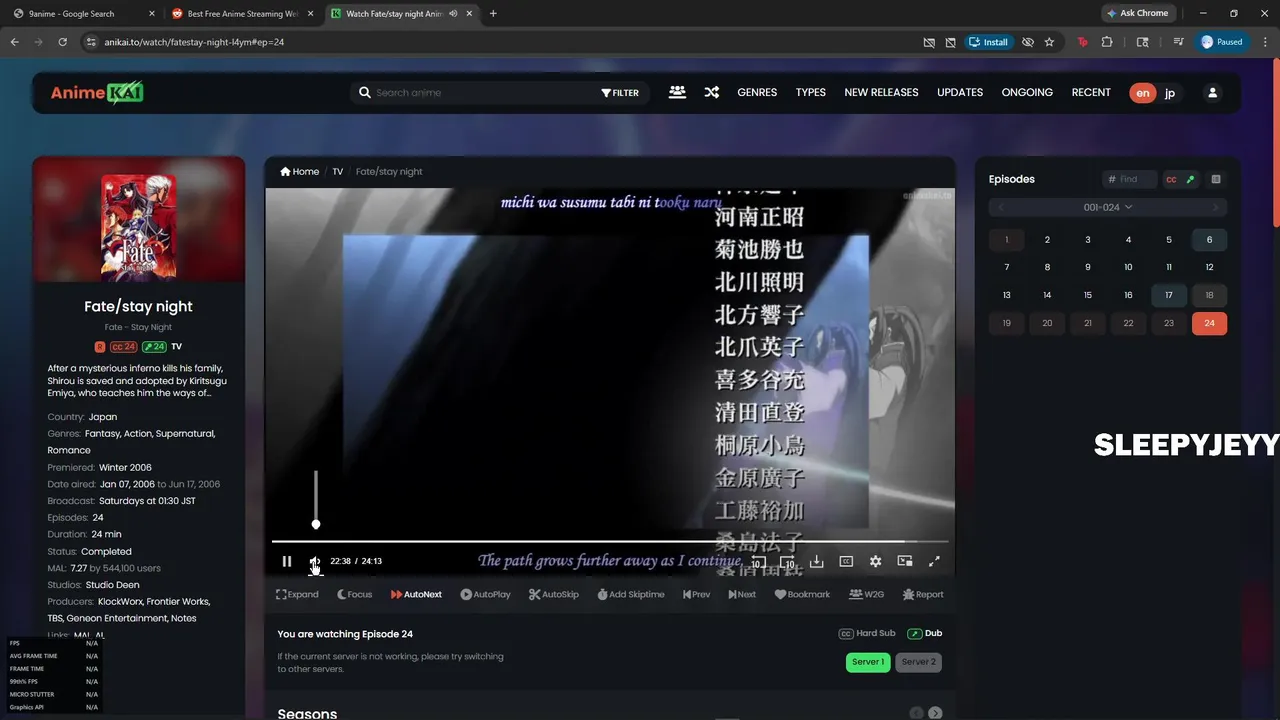Go to NEW RELEASES
1280x720 pixels.
881,92
